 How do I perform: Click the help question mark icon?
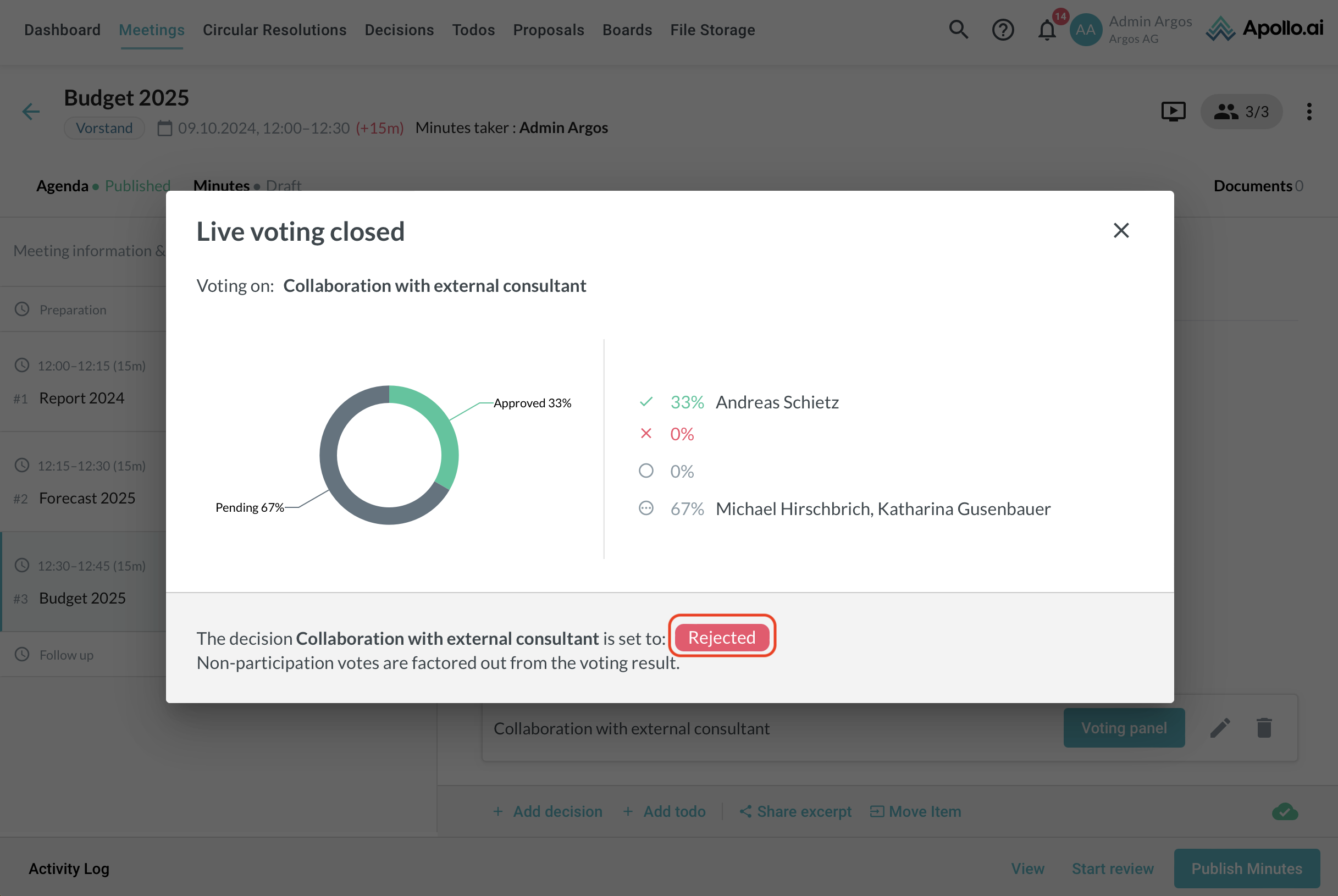coord(1003,29)
